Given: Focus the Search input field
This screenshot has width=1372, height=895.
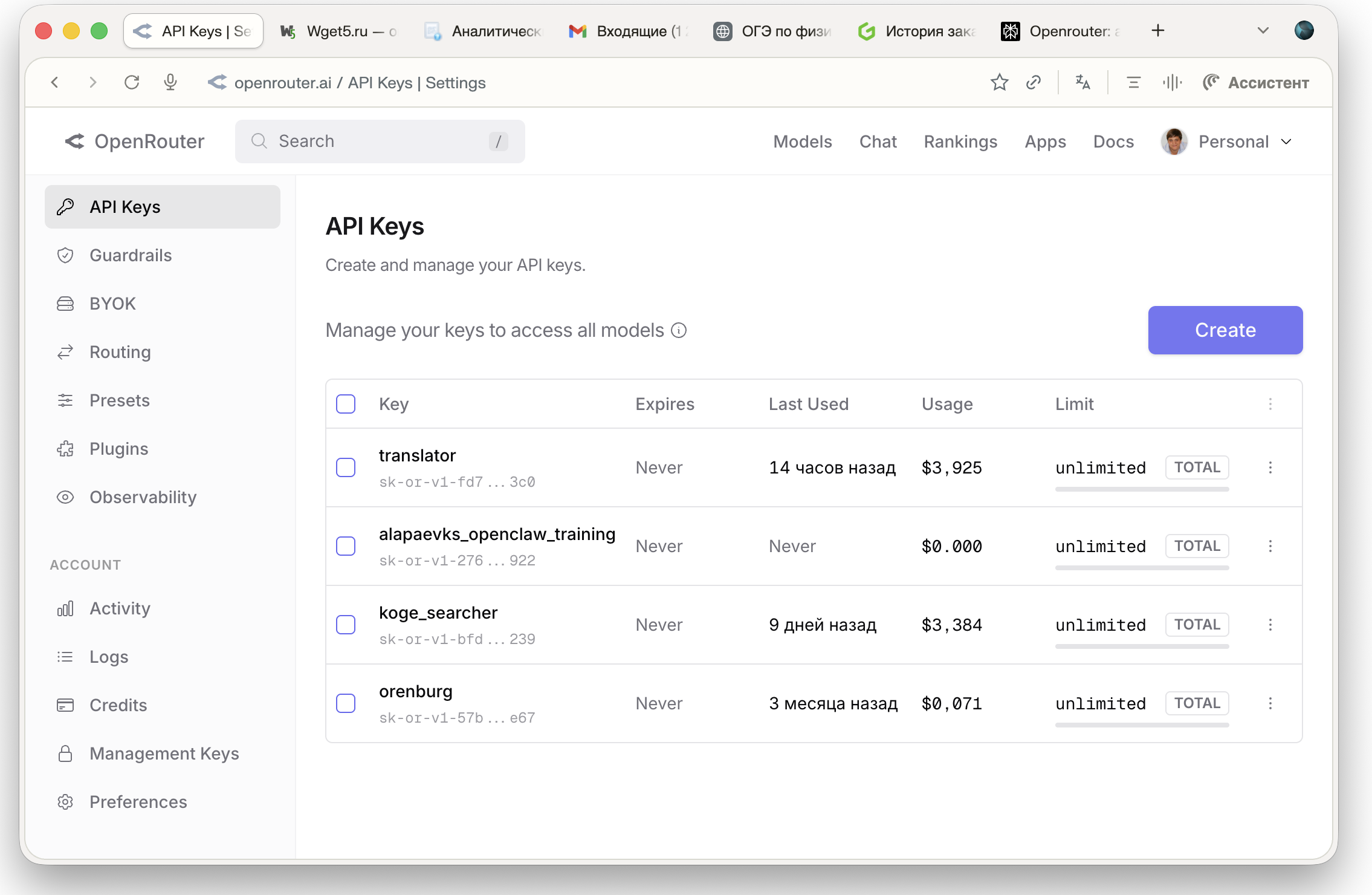Looking at the screenshot, I should coord(380,142).
